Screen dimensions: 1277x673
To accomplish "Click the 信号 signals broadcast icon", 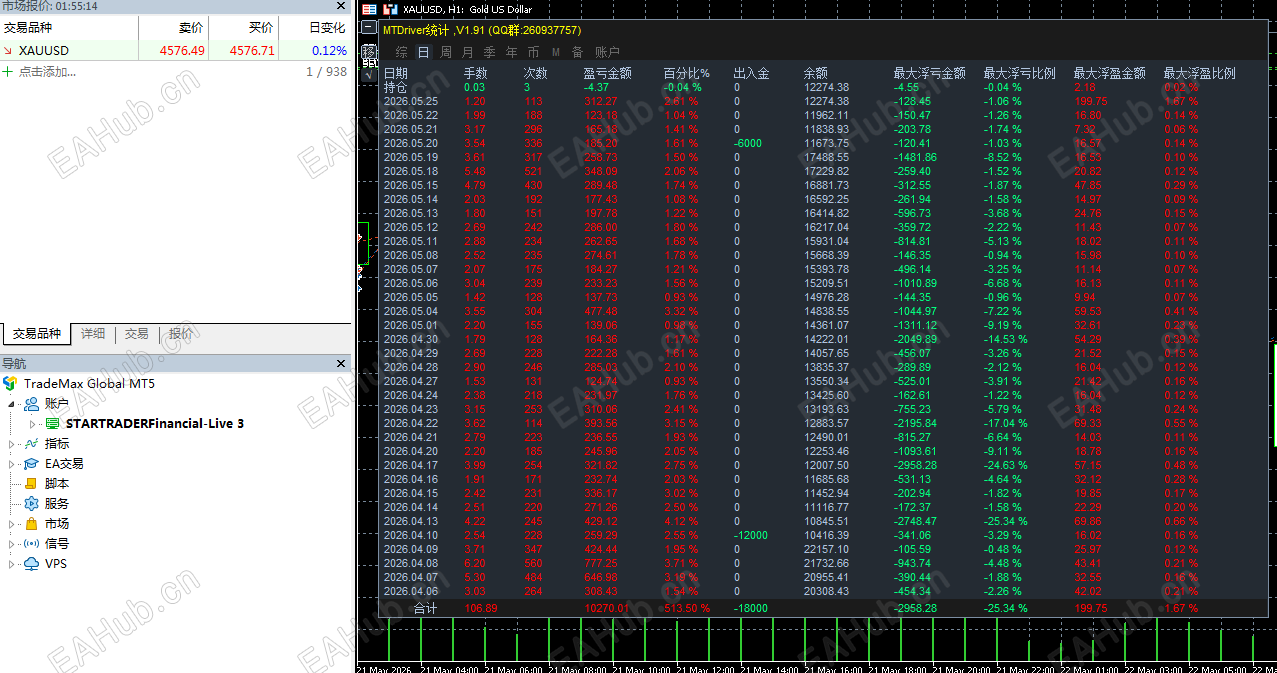I will tap(31, 543).
